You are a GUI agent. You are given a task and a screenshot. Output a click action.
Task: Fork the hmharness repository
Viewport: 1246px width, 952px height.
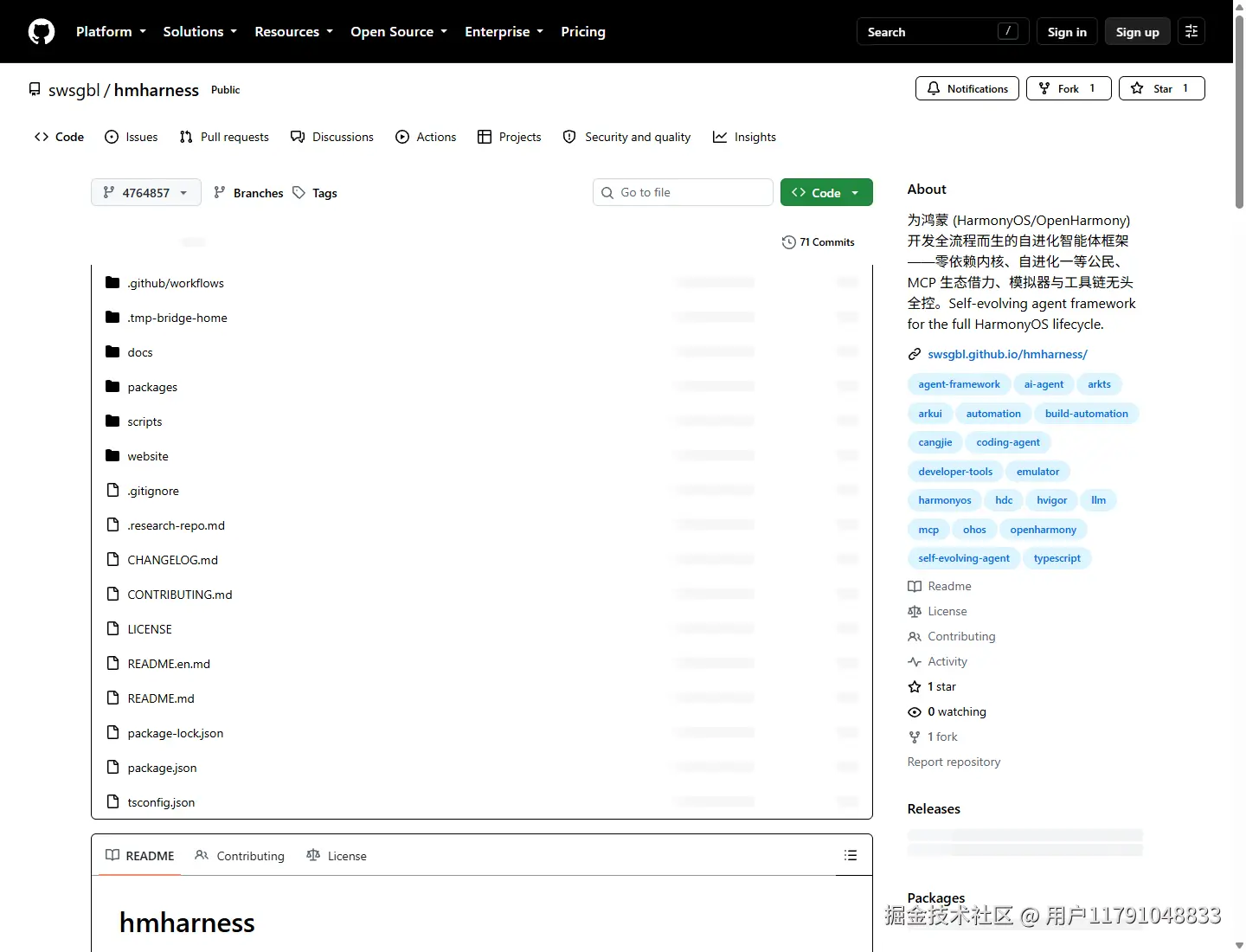[x=1069, y=88]
